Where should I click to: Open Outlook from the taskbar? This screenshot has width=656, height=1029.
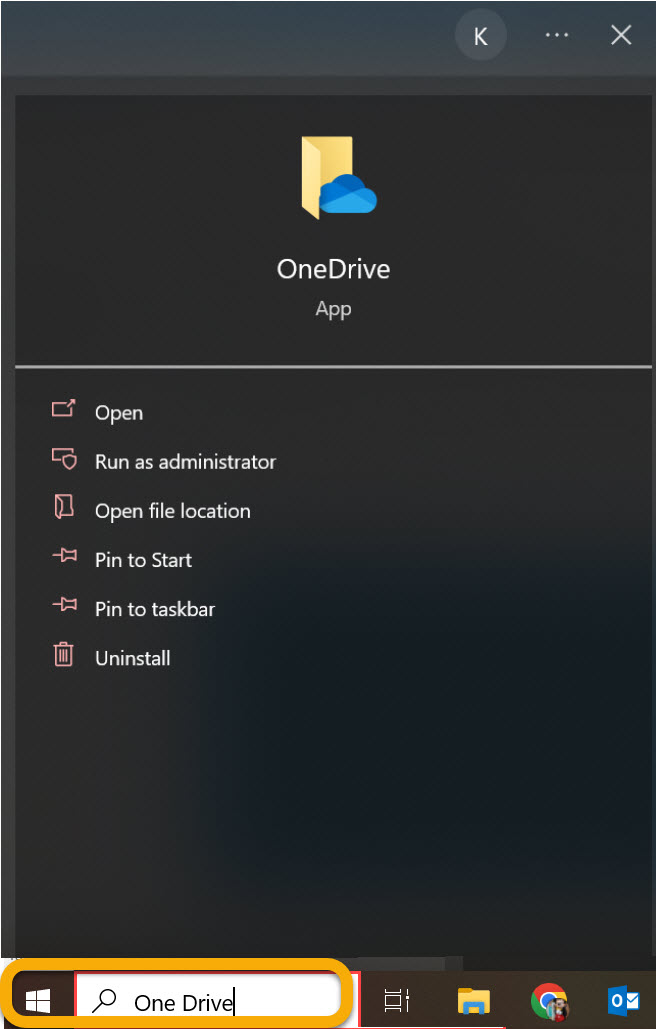click(624, 1000)
